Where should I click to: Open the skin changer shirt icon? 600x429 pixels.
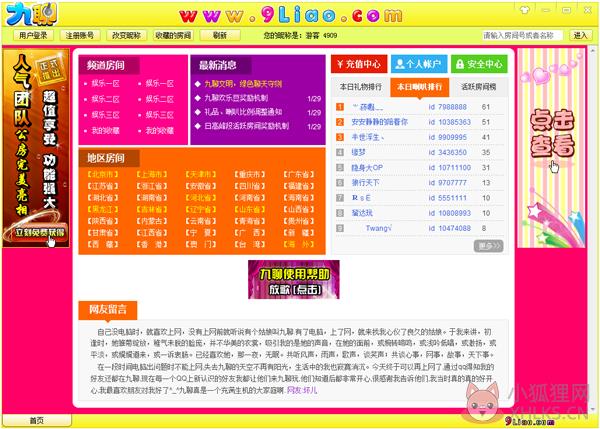pyautogui.click(x=524, y=10)
